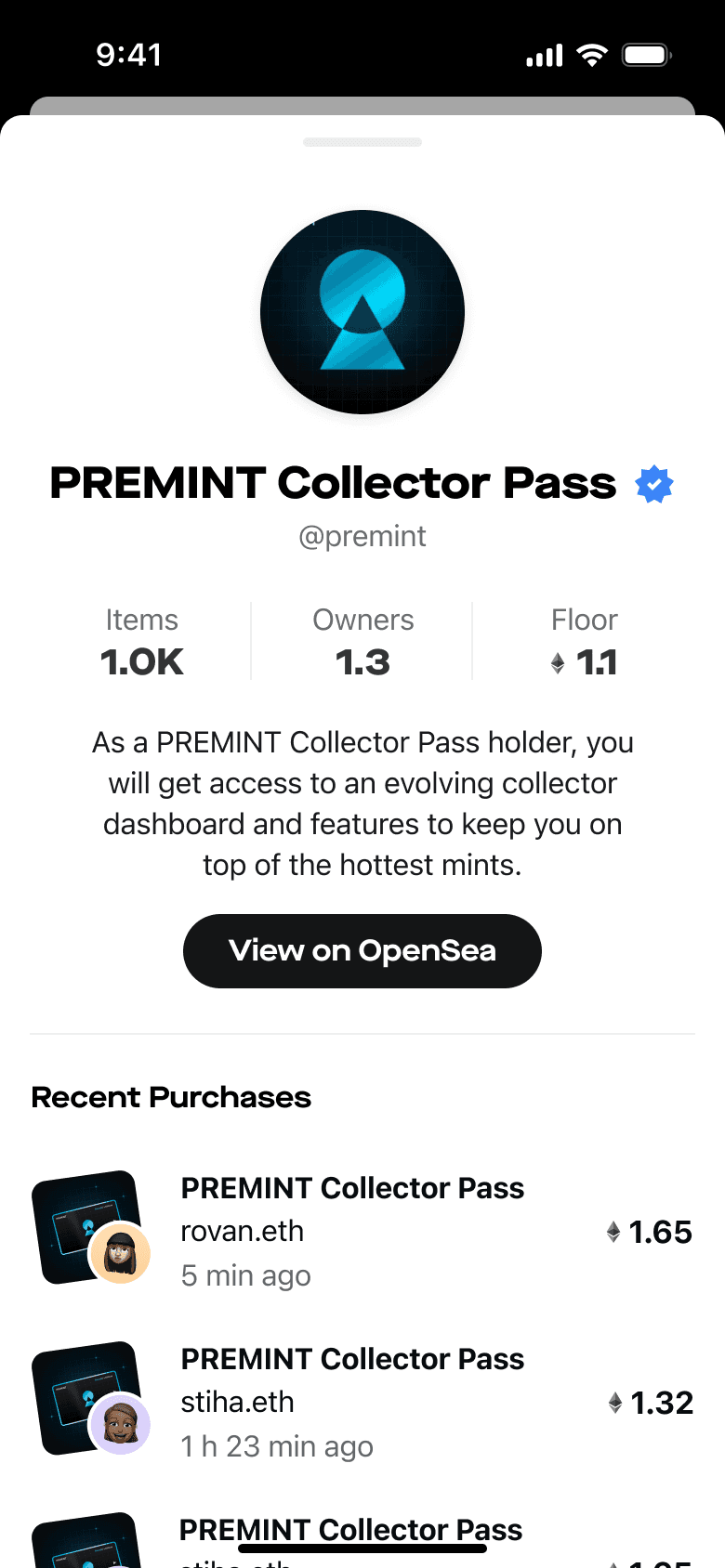The image size is (725, 1568).
Task: Tap the battery status icon
Action: tap(647, 55)
